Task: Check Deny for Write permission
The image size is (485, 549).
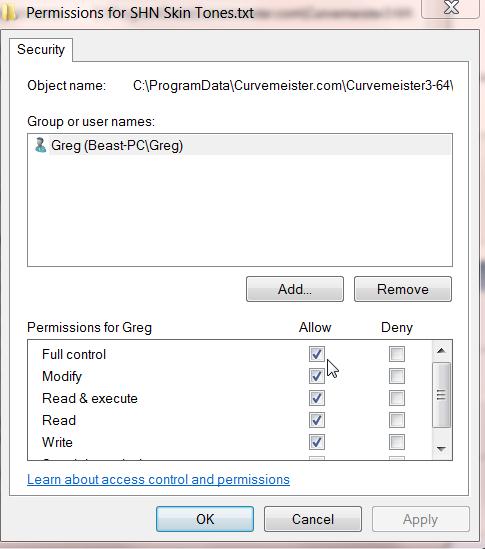Action: click(397, 442)
